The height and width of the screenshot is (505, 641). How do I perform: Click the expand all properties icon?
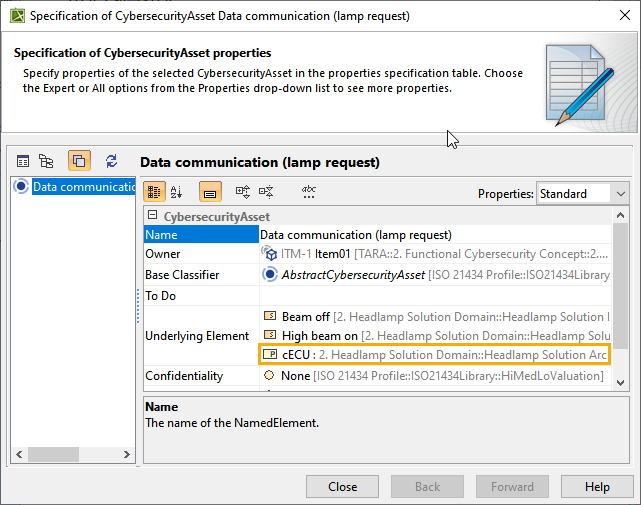click(242, 192)
